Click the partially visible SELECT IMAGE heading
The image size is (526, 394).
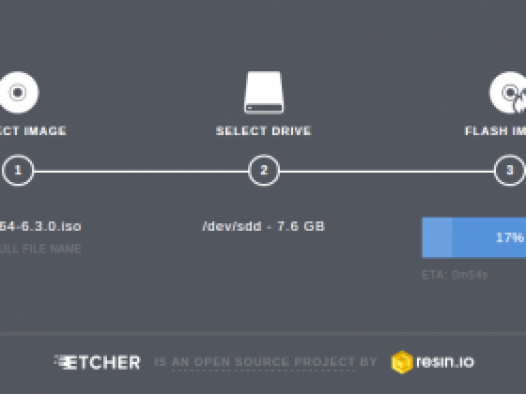point(33,130)
